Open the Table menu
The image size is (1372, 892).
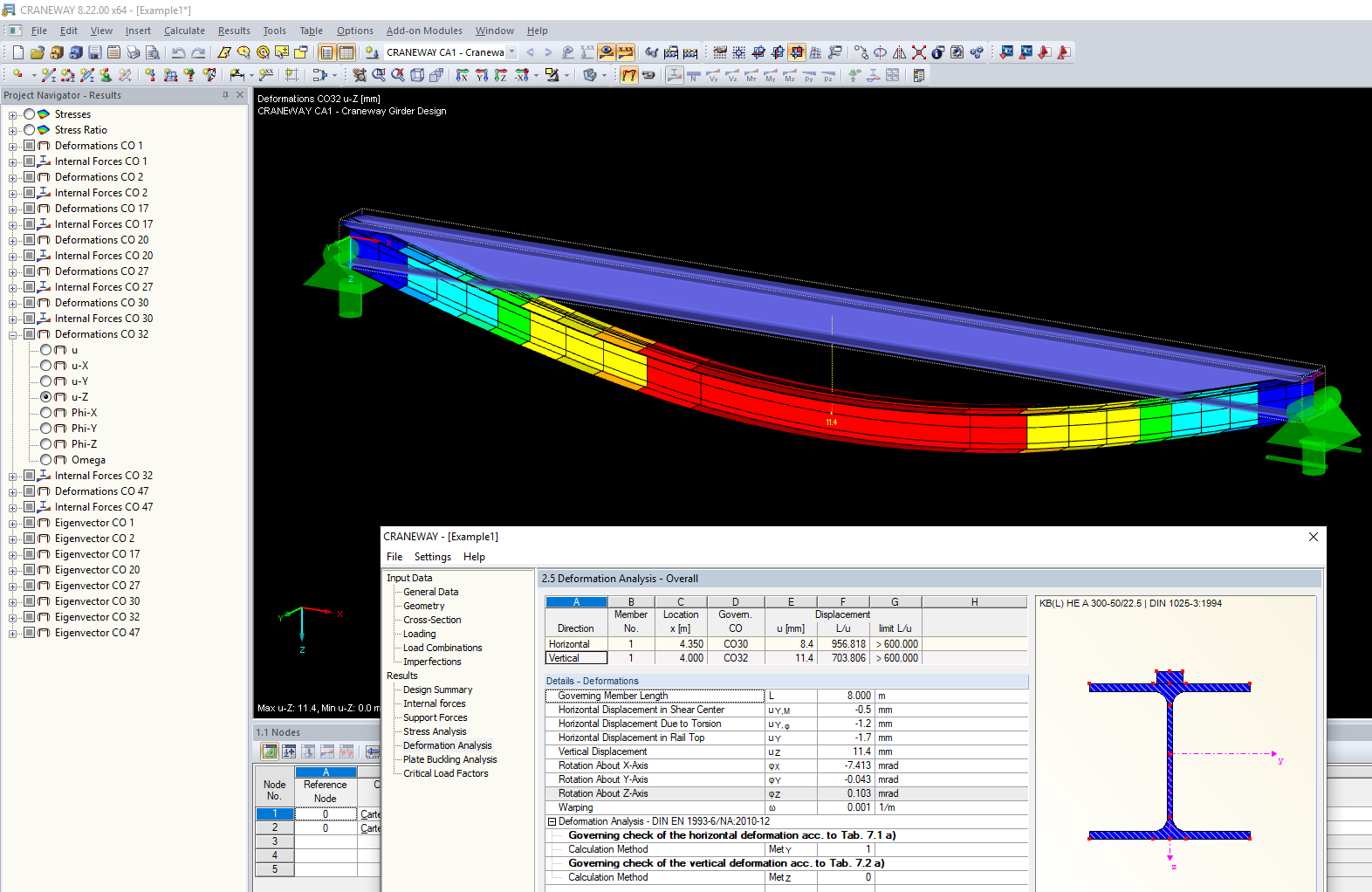click(312, 31)
